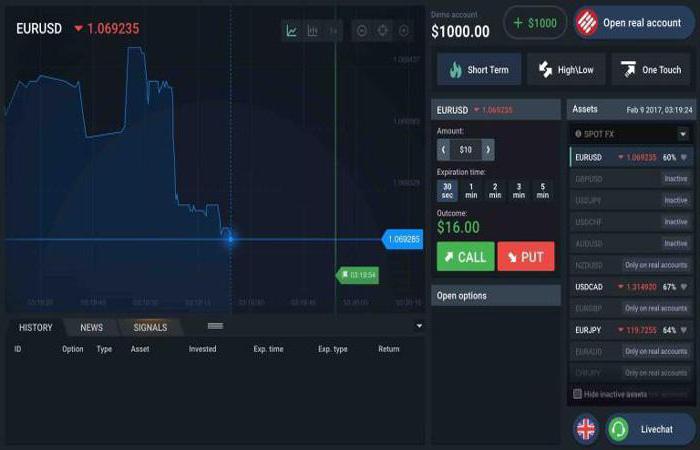700x450 pixels.
Task: Select the High\Low trading mode
Action: point(566,69)
